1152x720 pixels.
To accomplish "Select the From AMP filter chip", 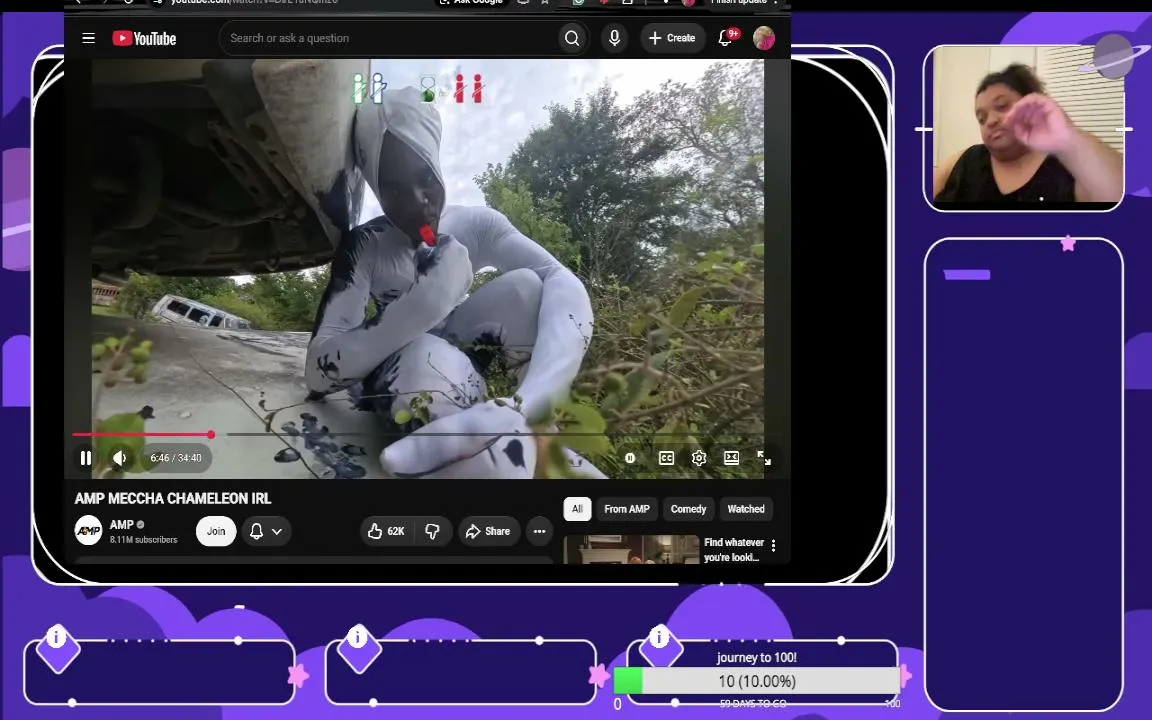I will coord(627,509).
